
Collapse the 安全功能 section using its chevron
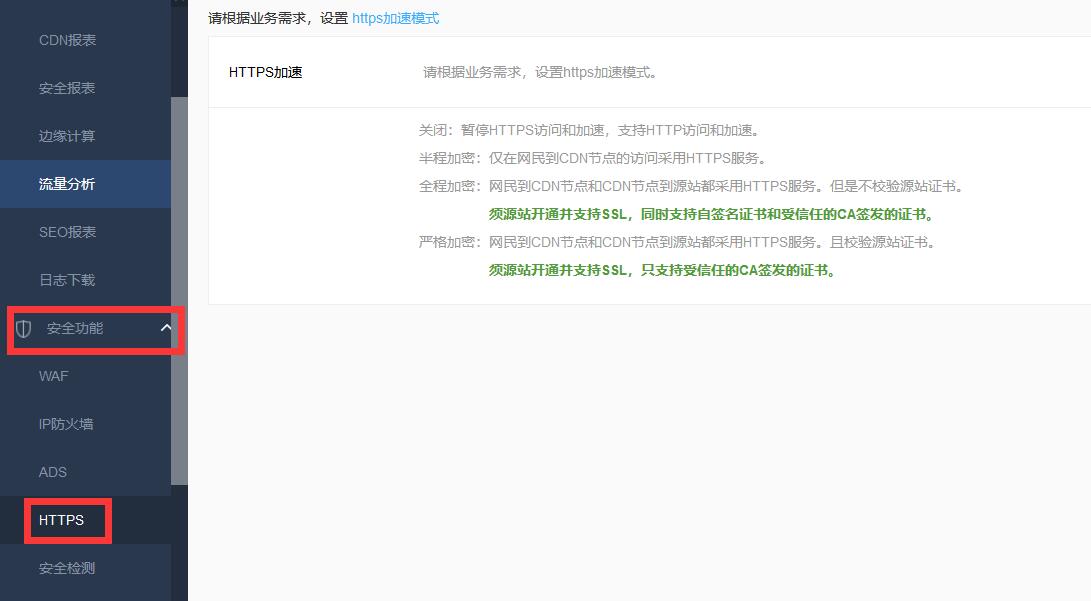tap(166, 327)
